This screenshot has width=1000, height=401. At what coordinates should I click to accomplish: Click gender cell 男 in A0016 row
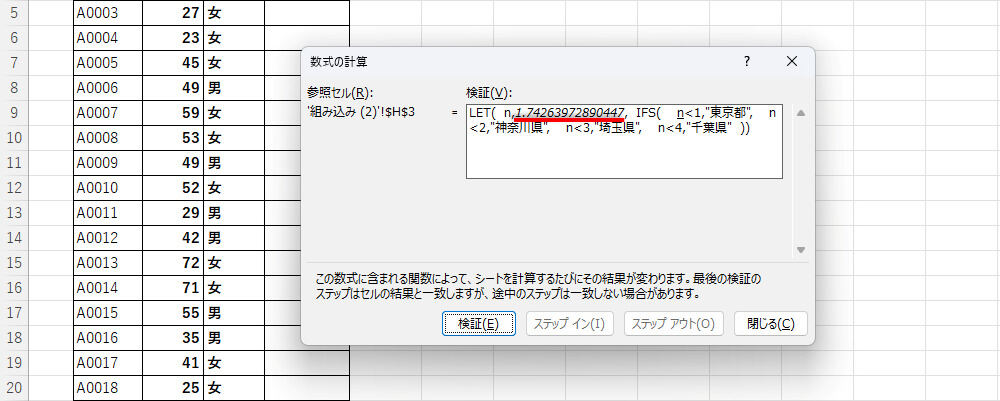(x=233, y=338)
